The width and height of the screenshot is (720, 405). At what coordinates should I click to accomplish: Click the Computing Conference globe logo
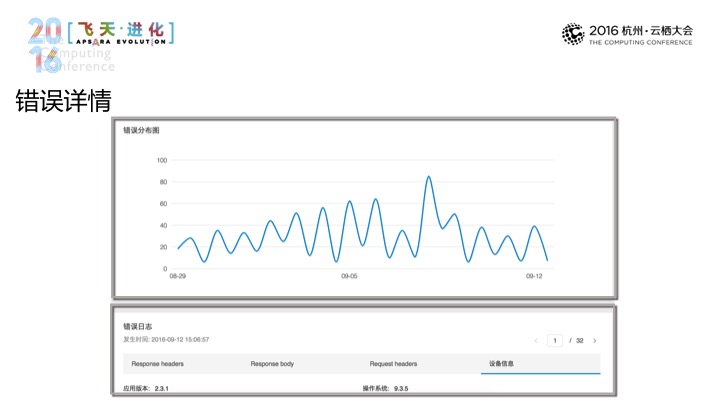pyautogui.click(x=572, y=35)
